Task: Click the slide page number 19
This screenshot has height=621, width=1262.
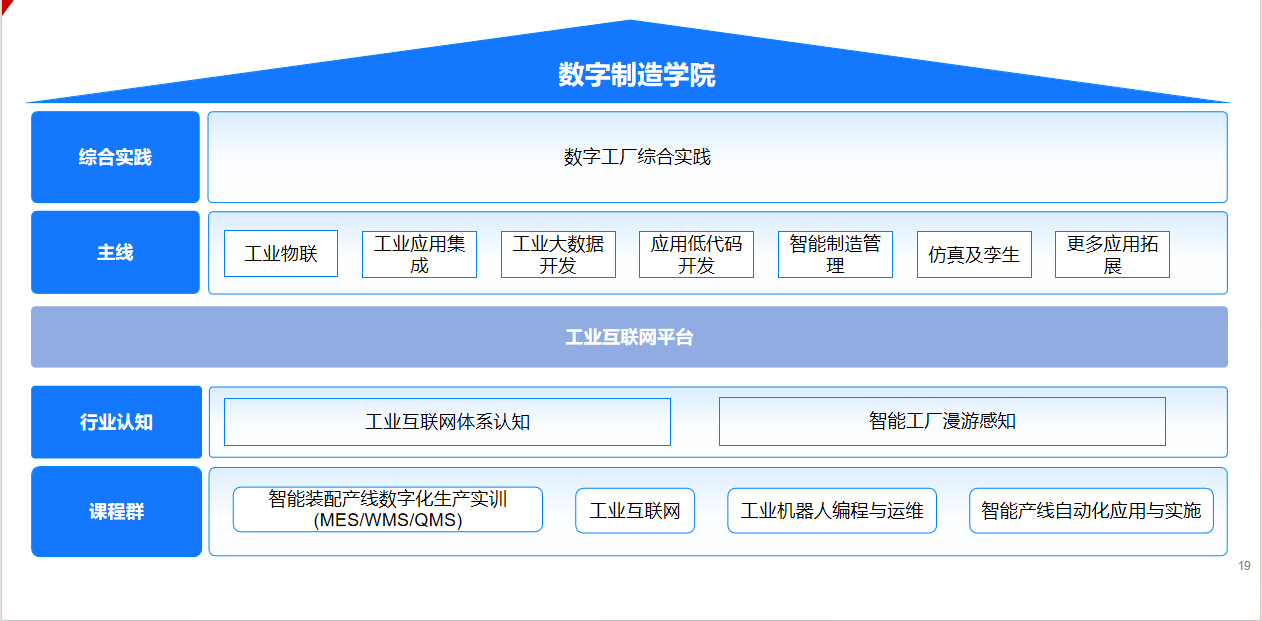Action: click(1244, 566)
